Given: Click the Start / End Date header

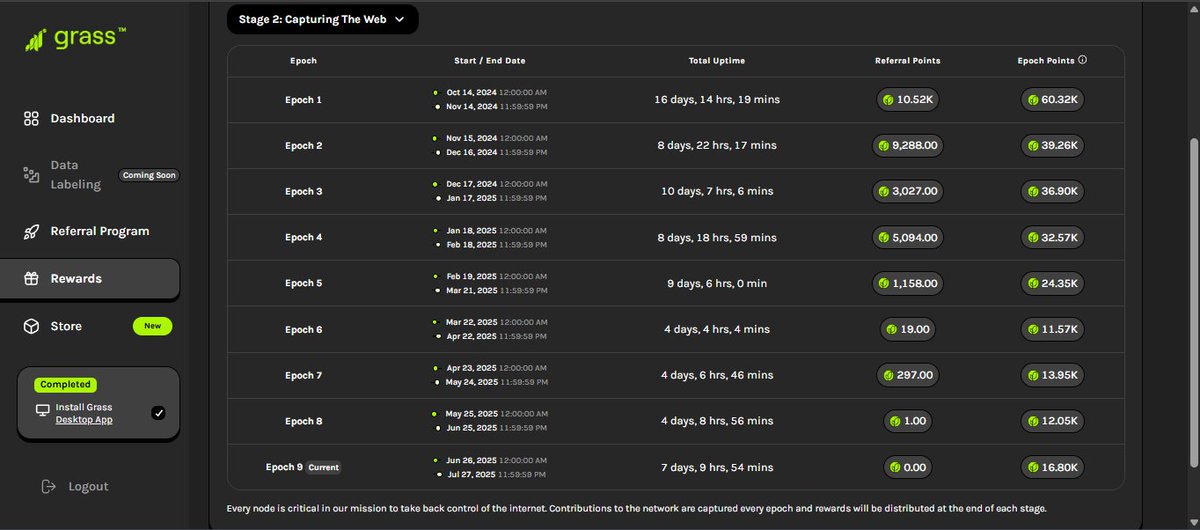Looking at the screenshot, I should coord(491,60).
